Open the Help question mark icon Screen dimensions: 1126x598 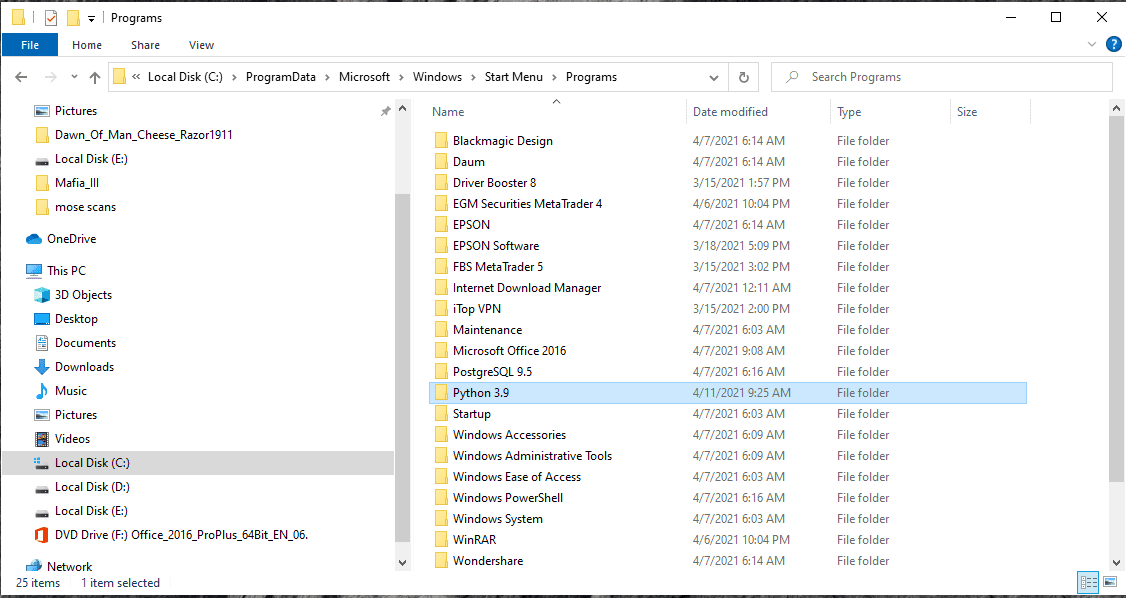(x=1113, y=45)
